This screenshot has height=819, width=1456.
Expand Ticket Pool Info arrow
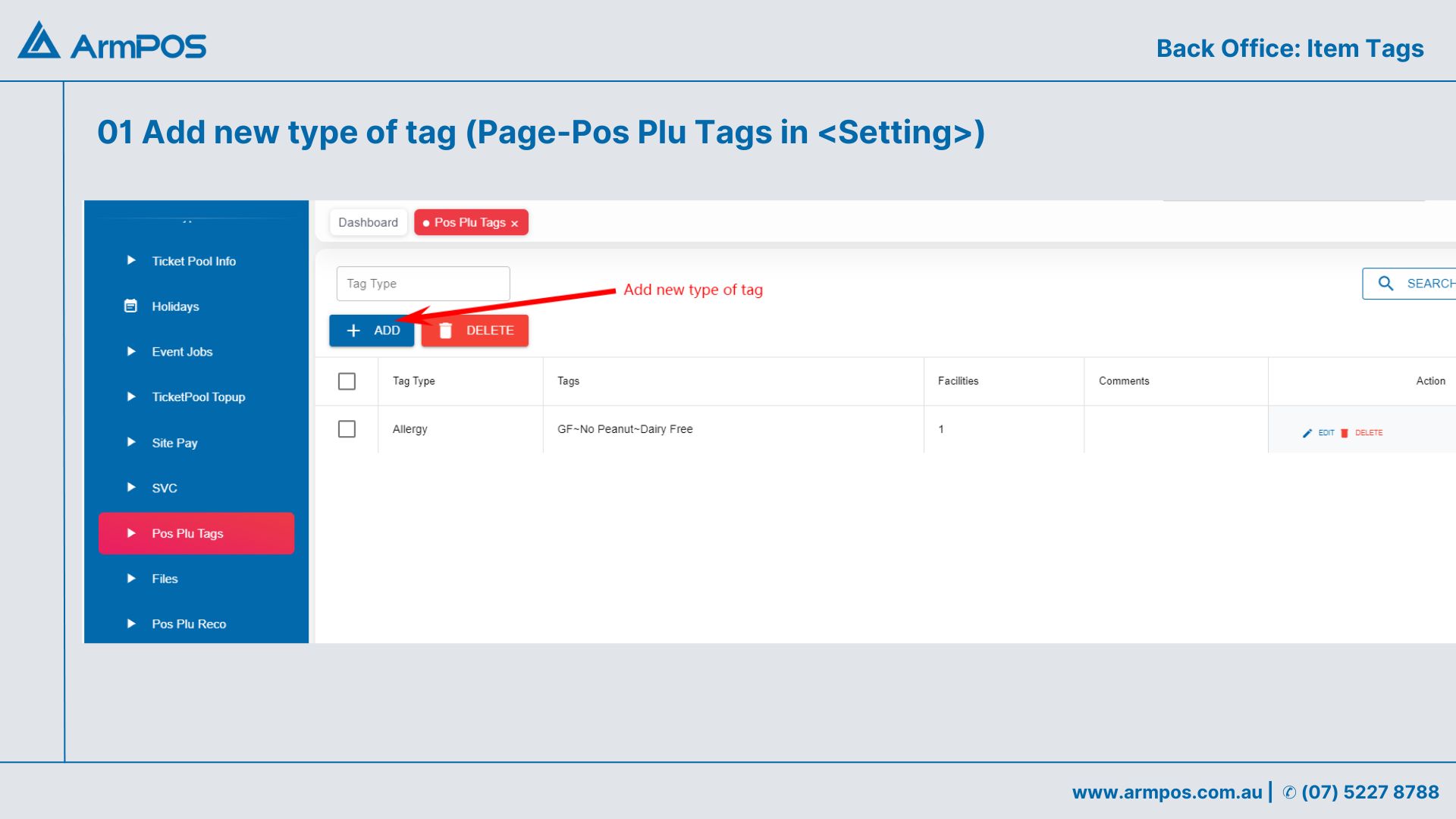[131, 261]
